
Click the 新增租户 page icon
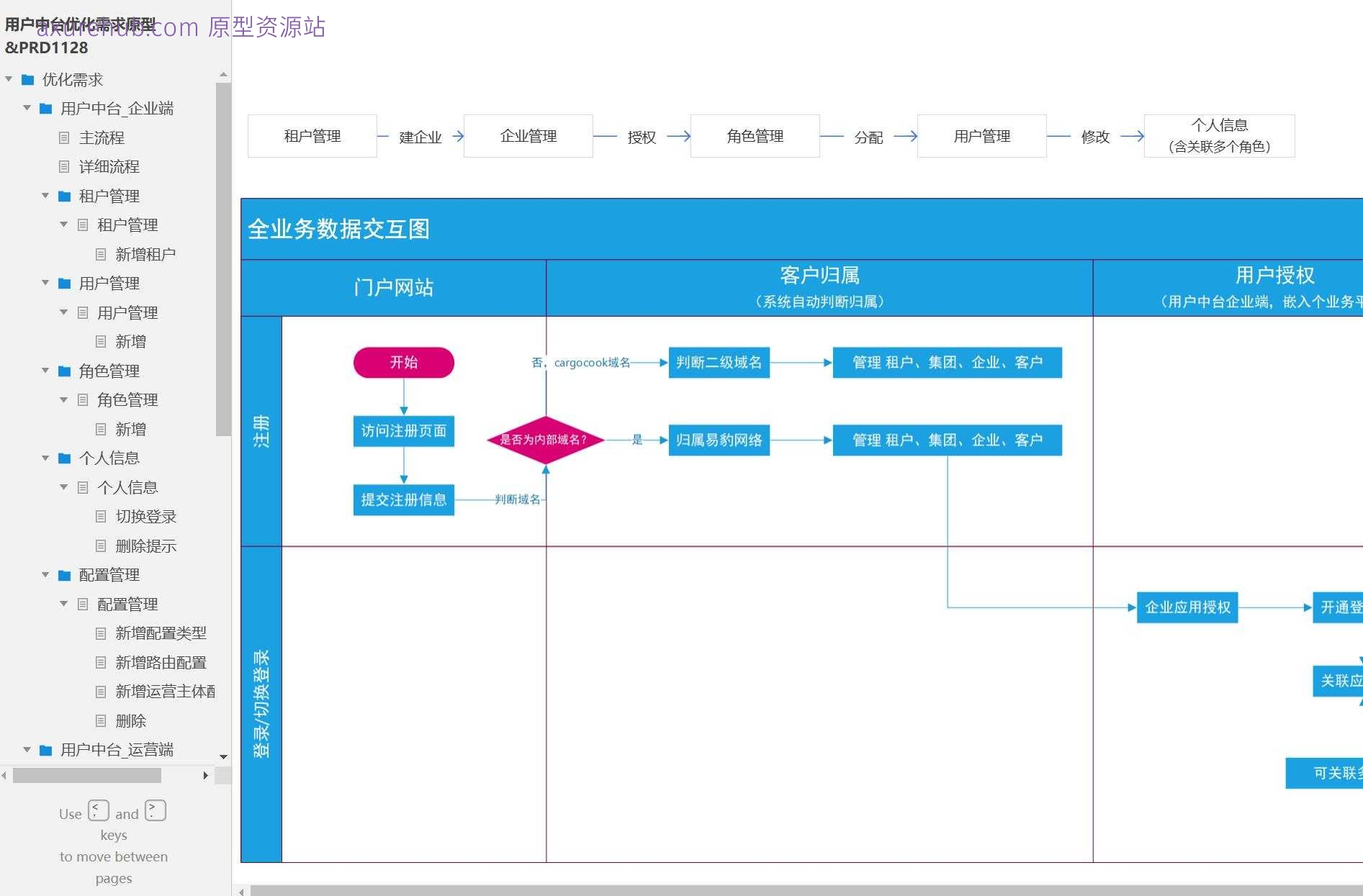tap(101, 254)
